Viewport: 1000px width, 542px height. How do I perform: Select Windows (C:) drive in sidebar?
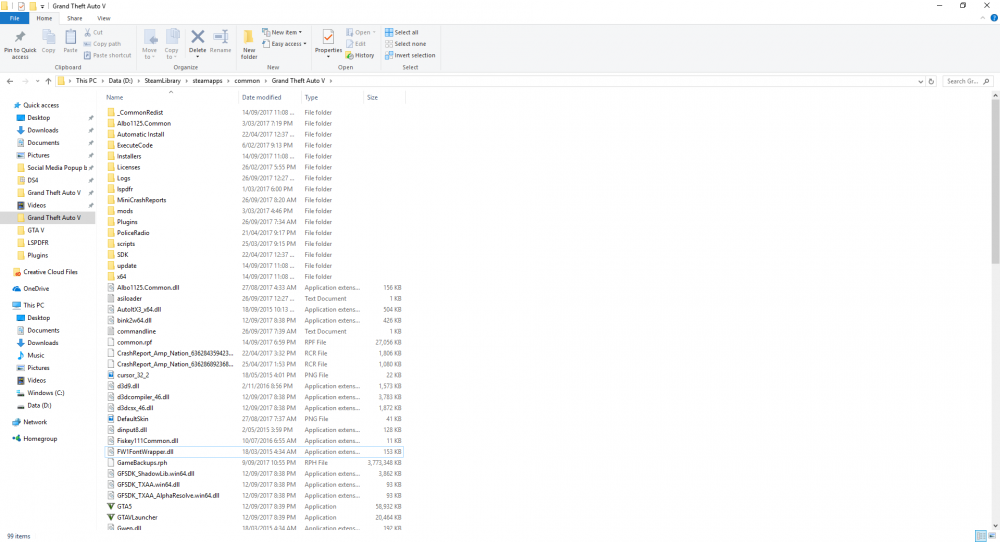coord(45,393)
